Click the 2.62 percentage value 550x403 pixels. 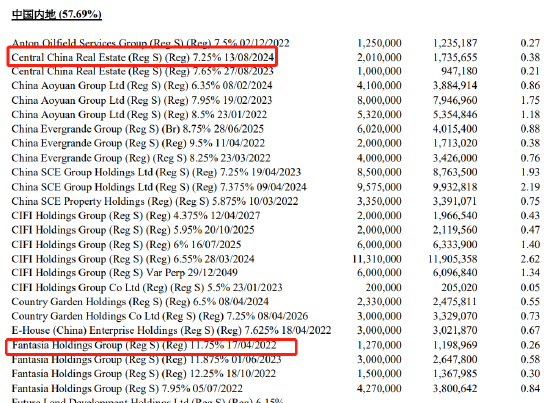point(530,259)
